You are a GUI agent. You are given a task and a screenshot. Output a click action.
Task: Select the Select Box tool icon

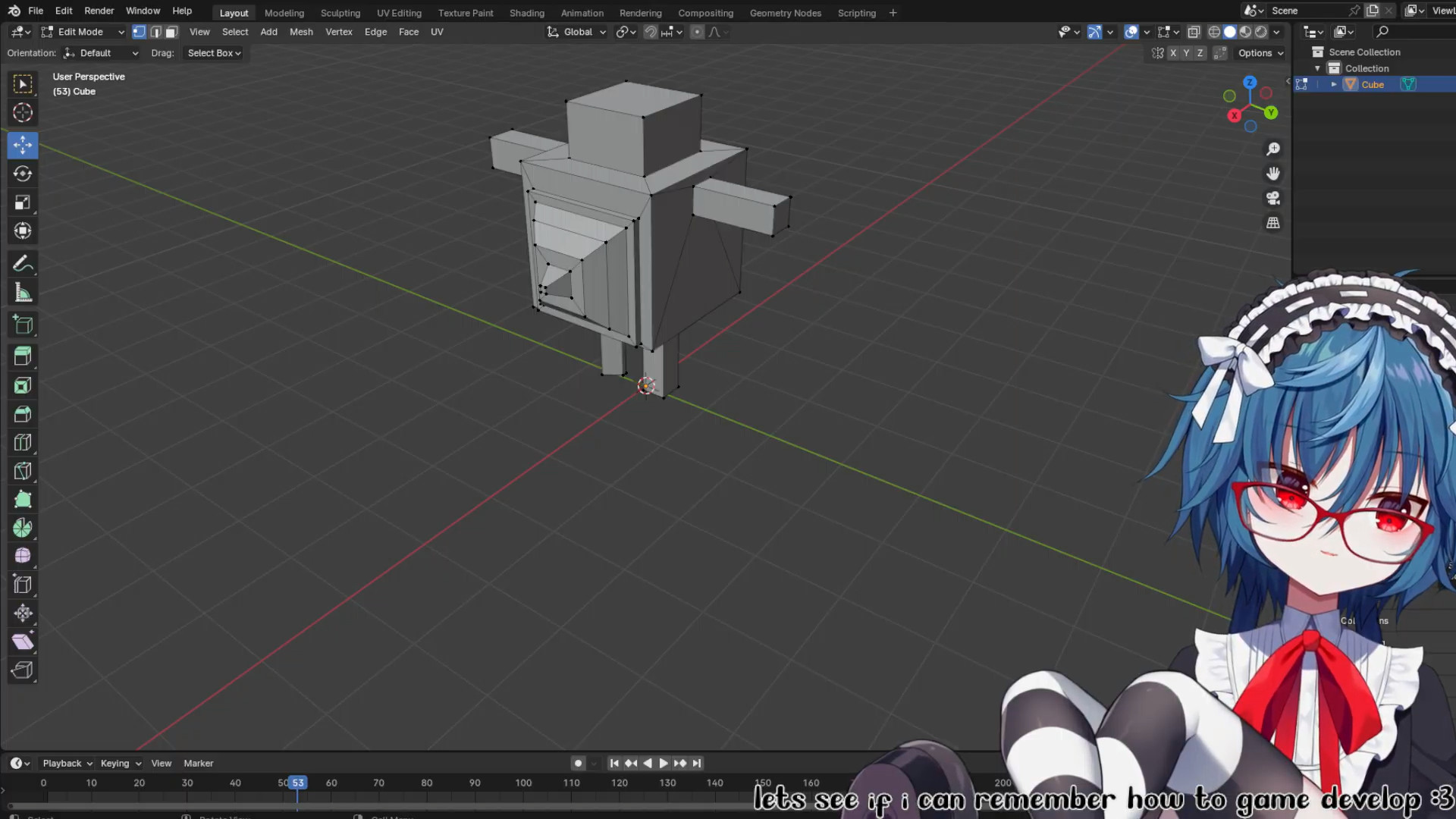23,84
